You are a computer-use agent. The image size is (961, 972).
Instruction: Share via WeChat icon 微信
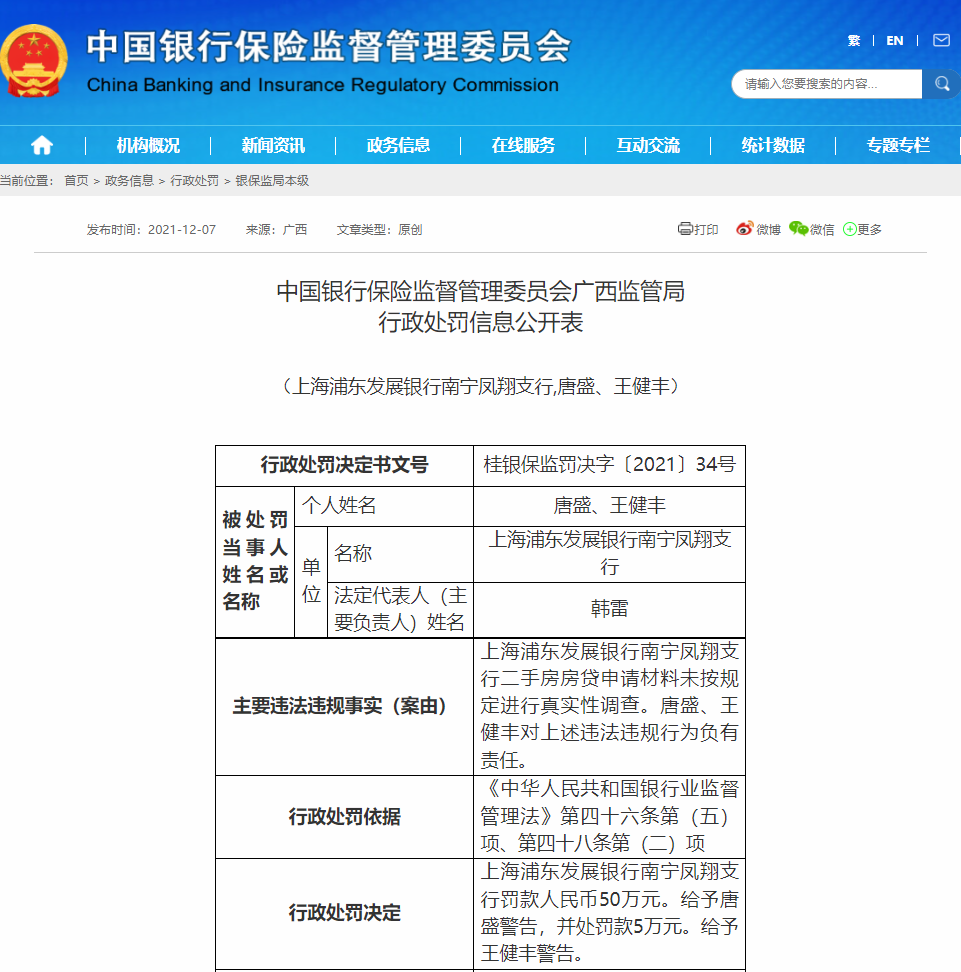click(x=798, y=229)
